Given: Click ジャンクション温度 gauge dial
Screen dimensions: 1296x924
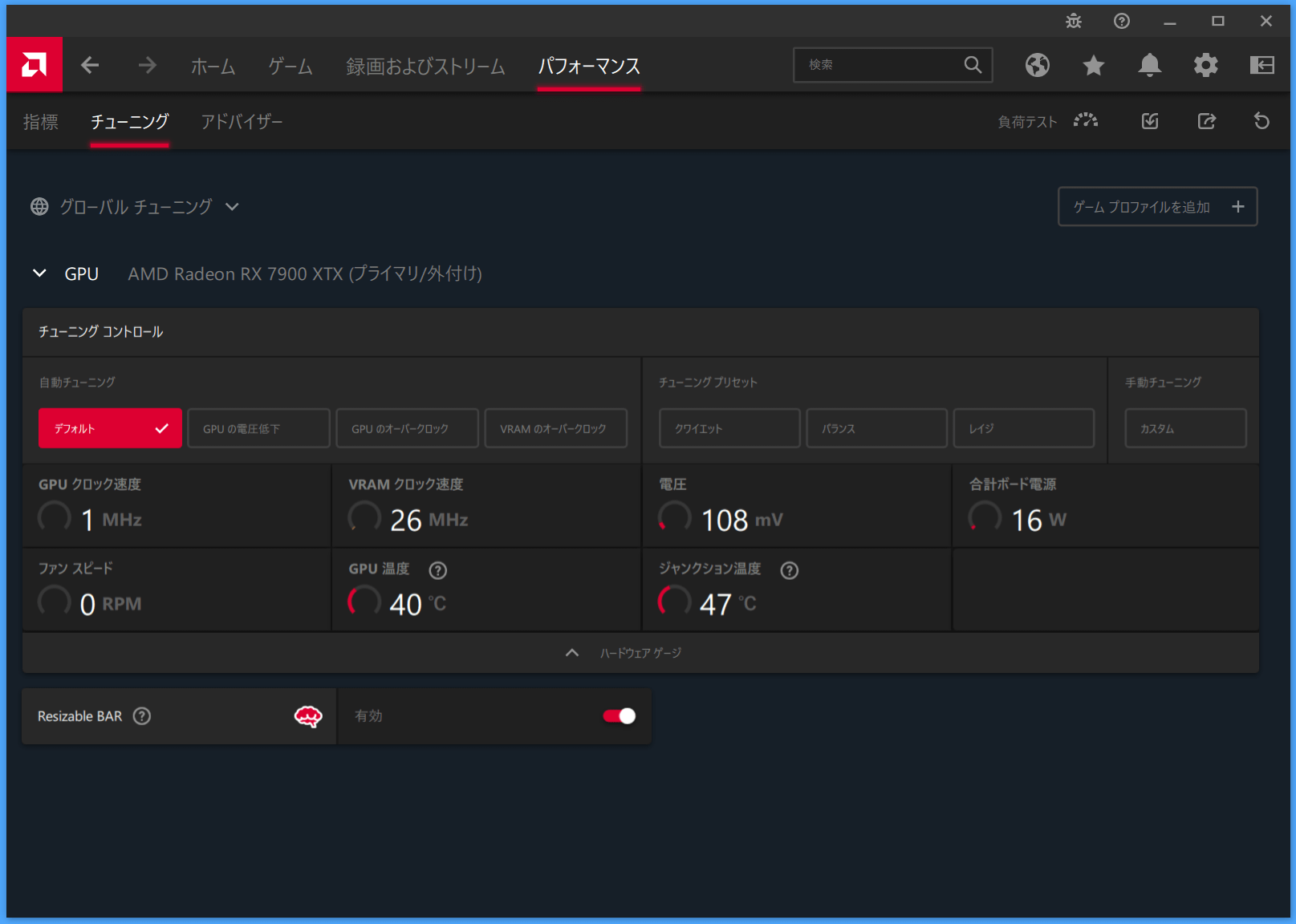Looking at the screenshot, I should pyautogui.click(x=674, y=601).
